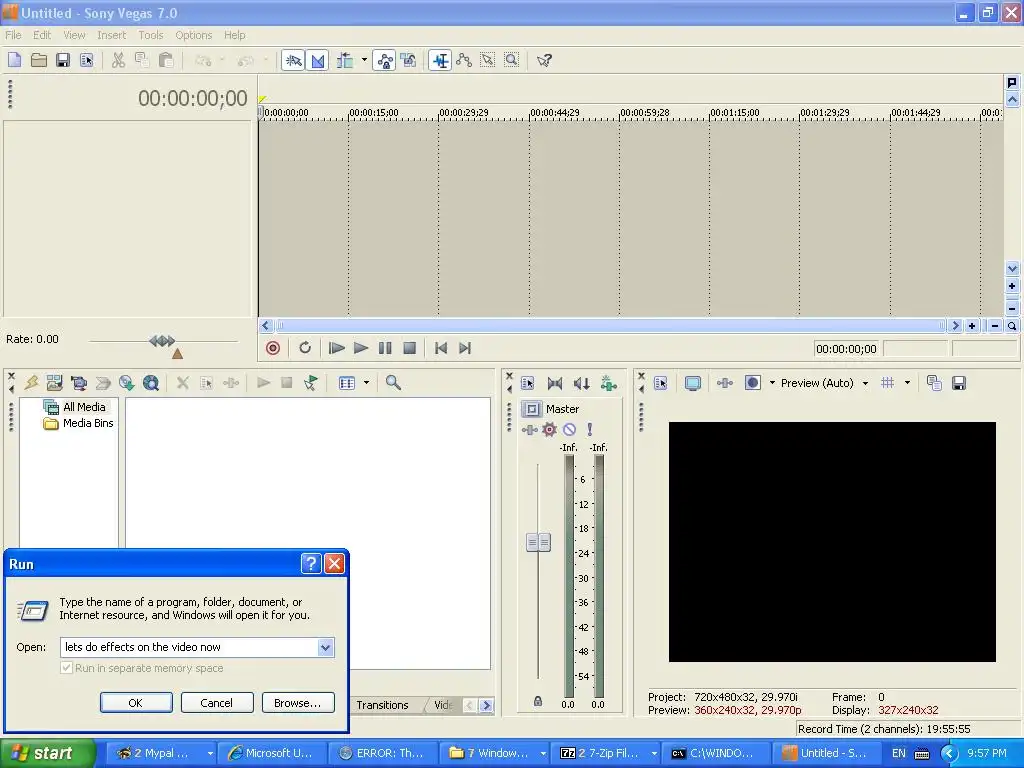Adjust the Rate scrub slider
1024x768 pixels.
tap(162, 341)
